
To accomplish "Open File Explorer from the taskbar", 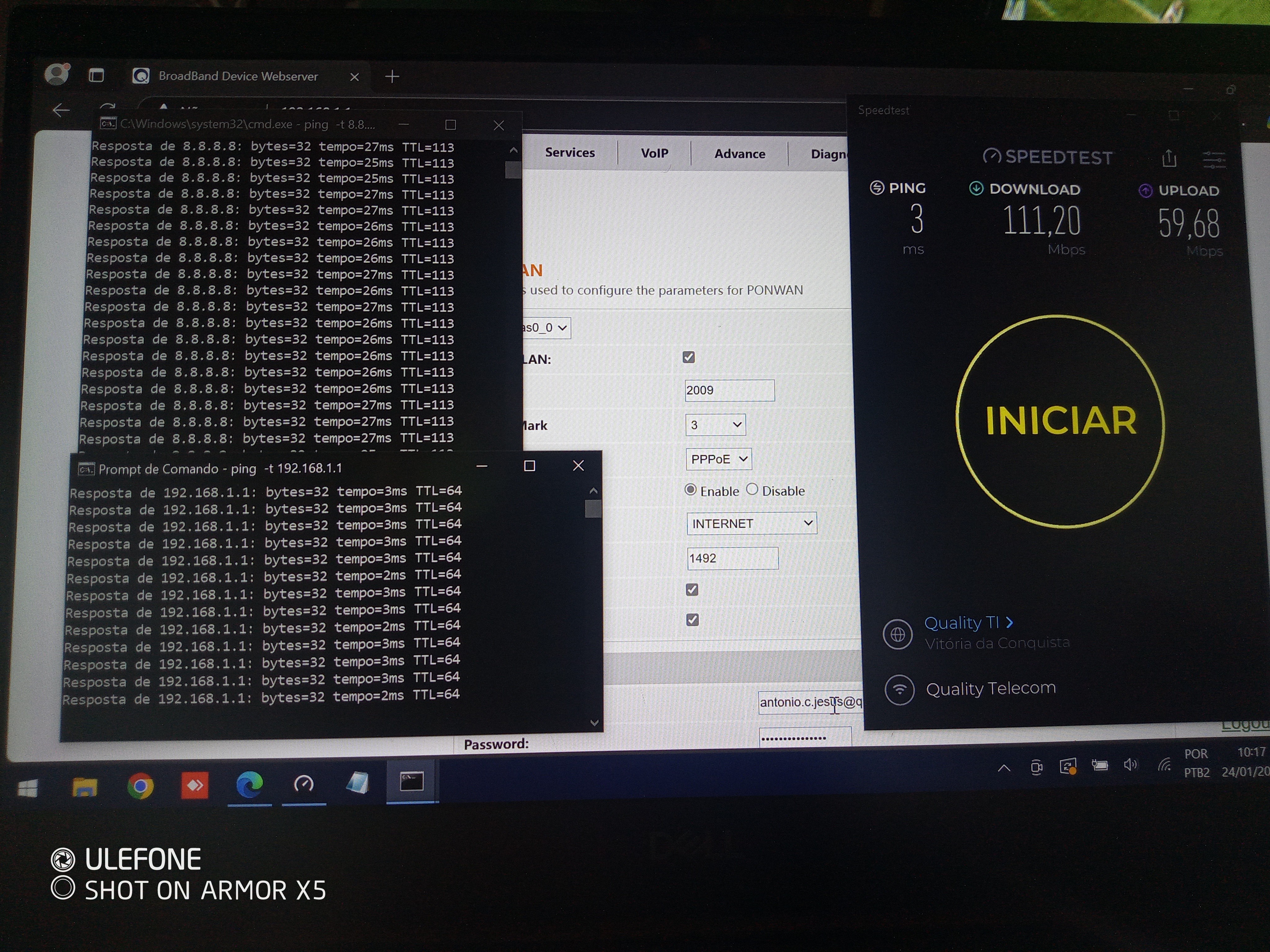I will coord(84,787).
